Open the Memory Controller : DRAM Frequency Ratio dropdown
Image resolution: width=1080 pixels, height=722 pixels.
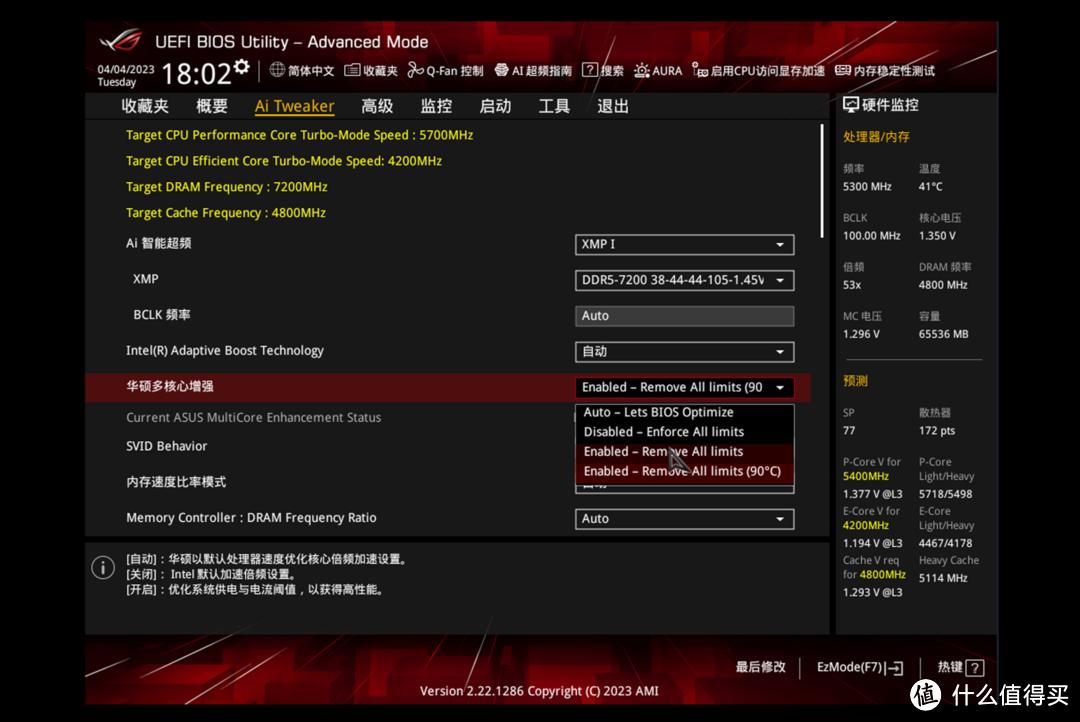tap(684, 518)
